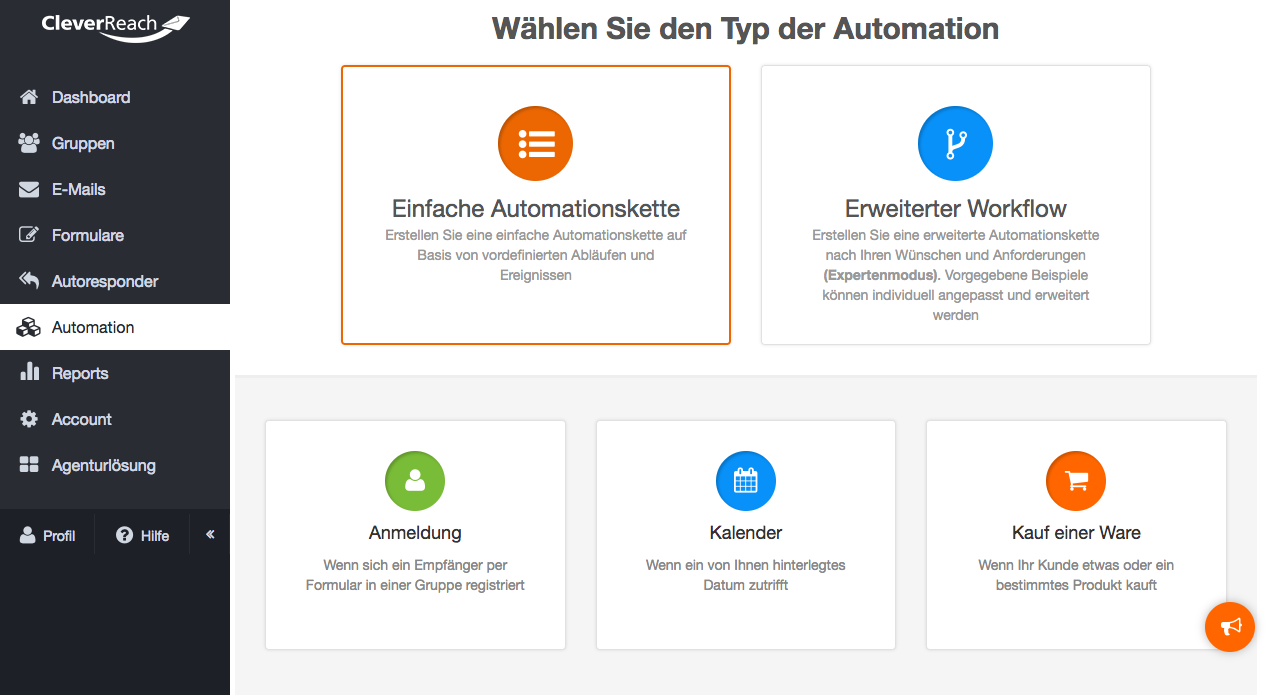
Task: Click the blue calendar icon for Kalender
Action: click(746, 481)
